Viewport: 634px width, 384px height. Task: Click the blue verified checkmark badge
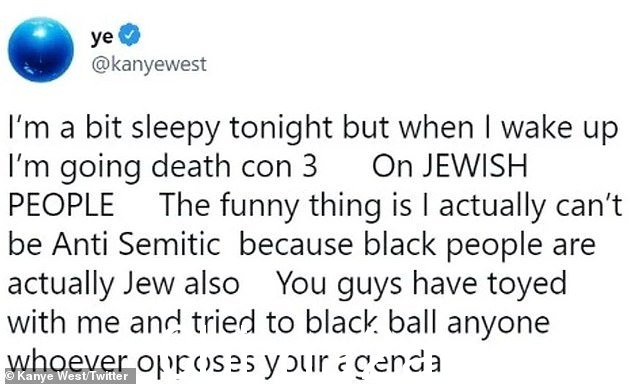coord(129,35)
